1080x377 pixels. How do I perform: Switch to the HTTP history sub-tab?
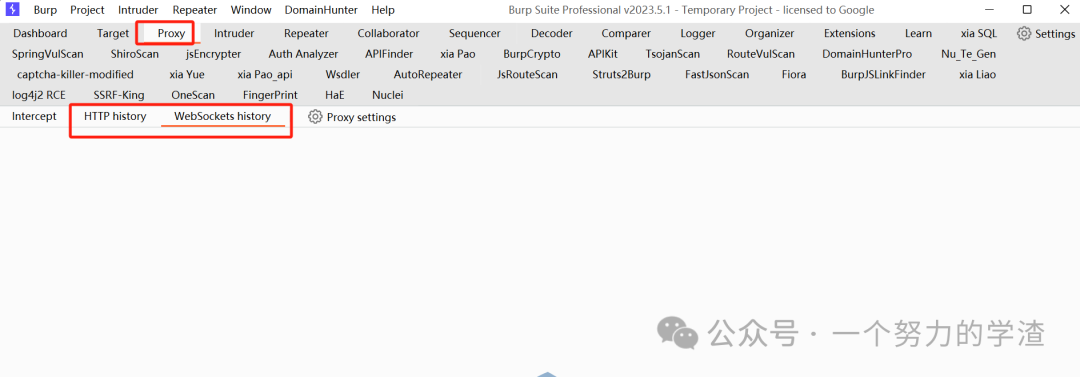[115, 116]
